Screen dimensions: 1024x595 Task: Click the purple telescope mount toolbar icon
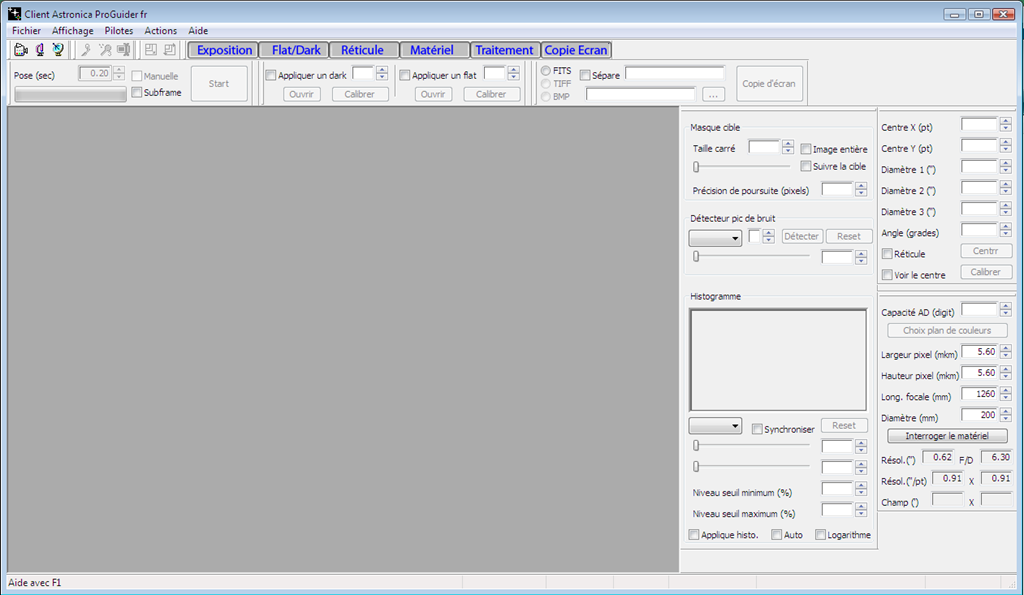coord(40,50)
